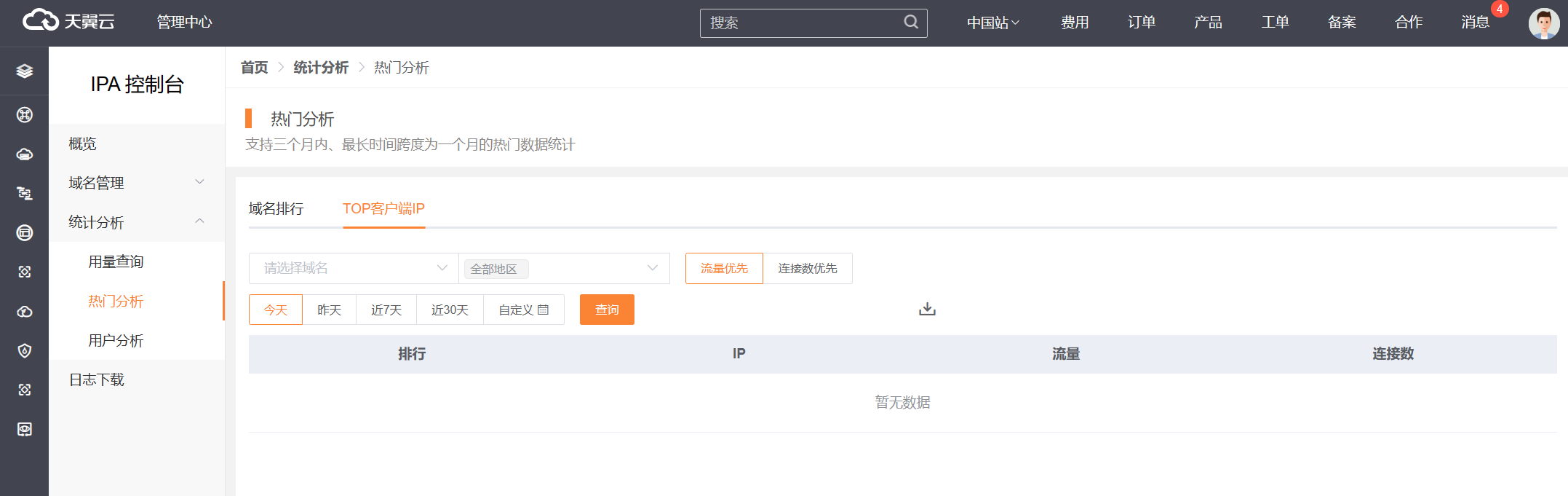Choose 自定义 custom date range
Viewport: 1568px width, 496px height.
[x=523, y=310]
